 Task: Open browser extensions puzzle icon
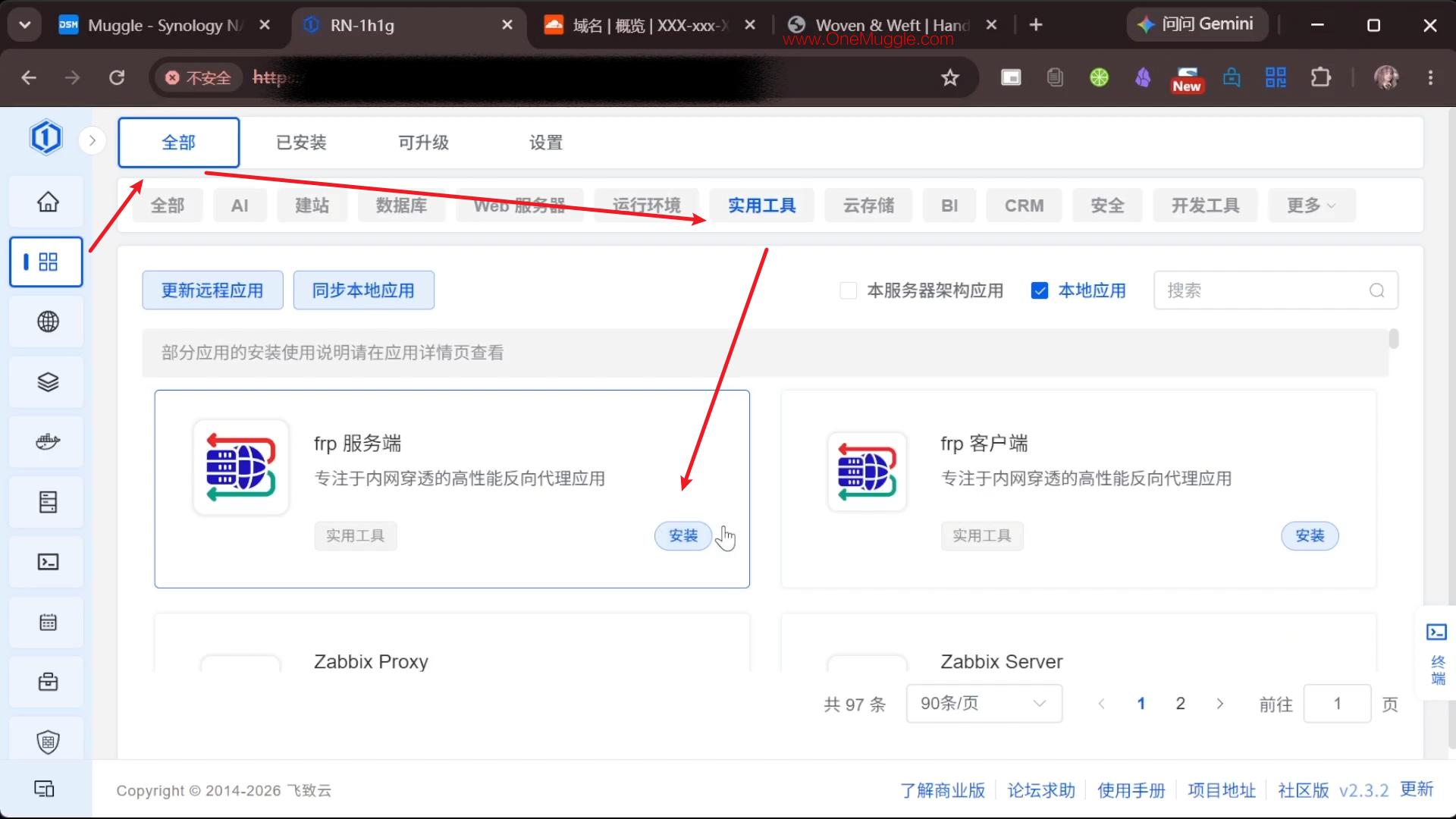pyautogui.click(x=1321, y=77)
